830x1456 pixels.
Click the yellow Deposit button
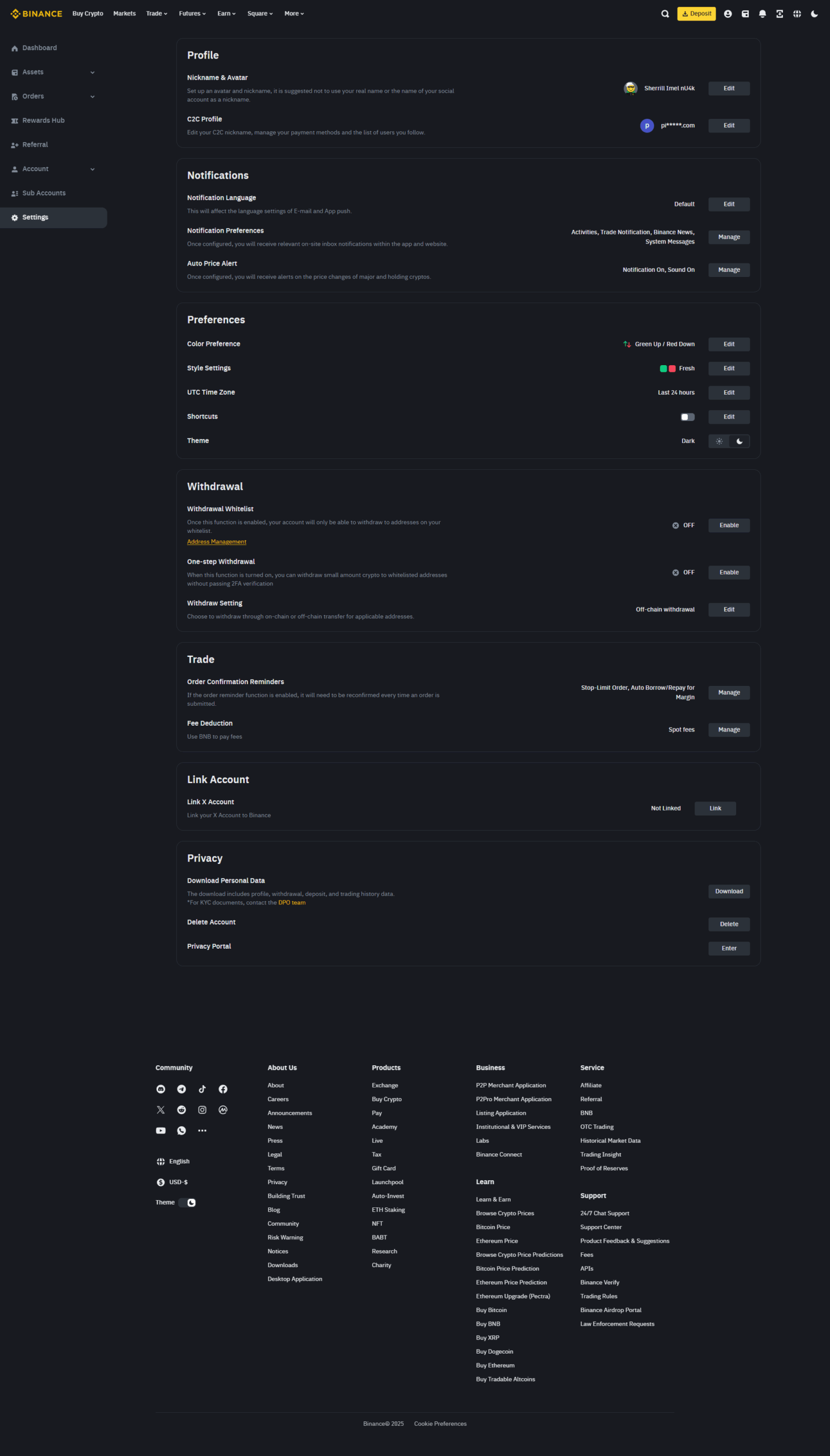coord(696,14)
